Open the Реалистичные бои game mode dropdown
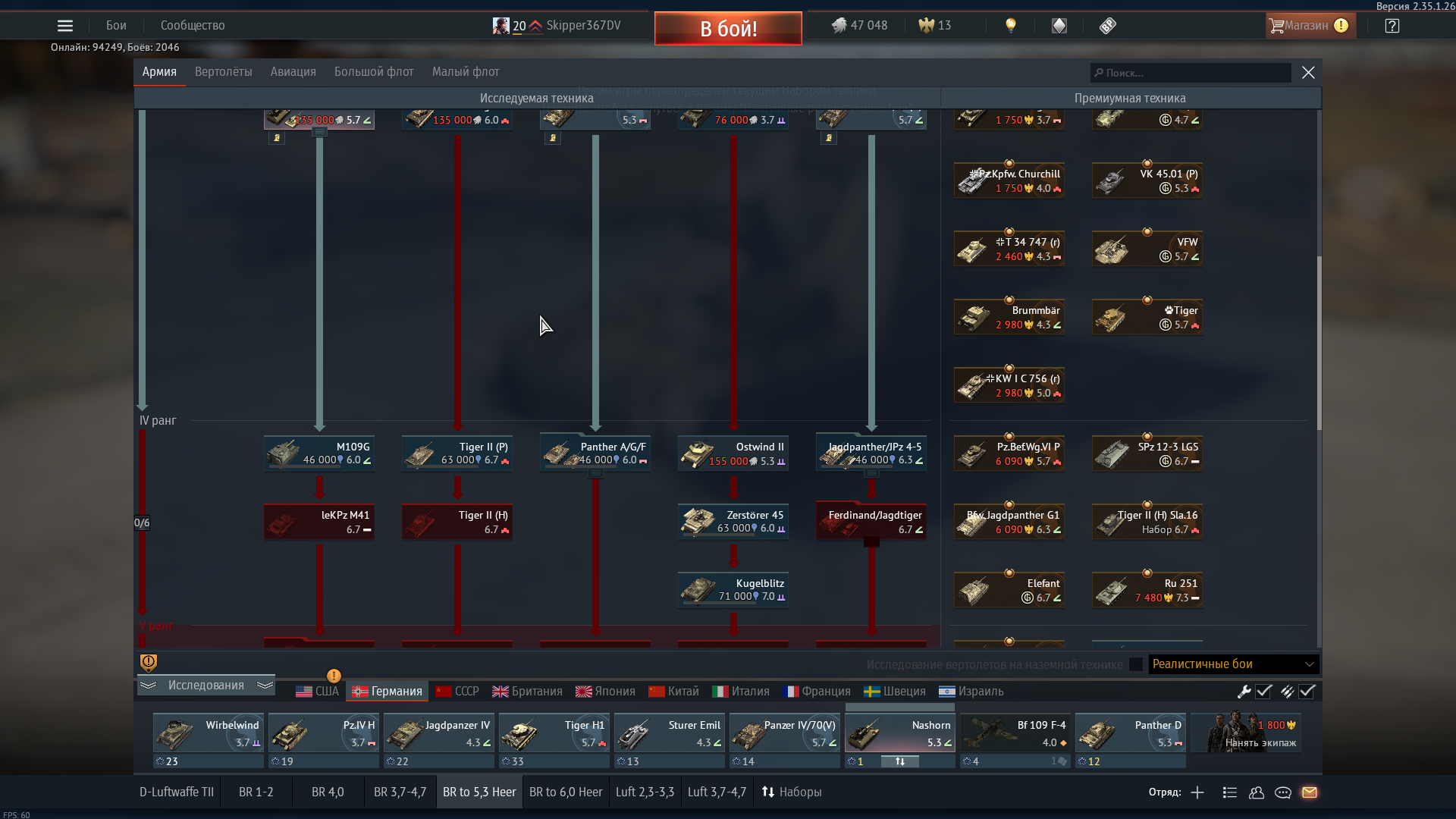The height and width of the screenshot is (819, 1456). point(1234,664)
